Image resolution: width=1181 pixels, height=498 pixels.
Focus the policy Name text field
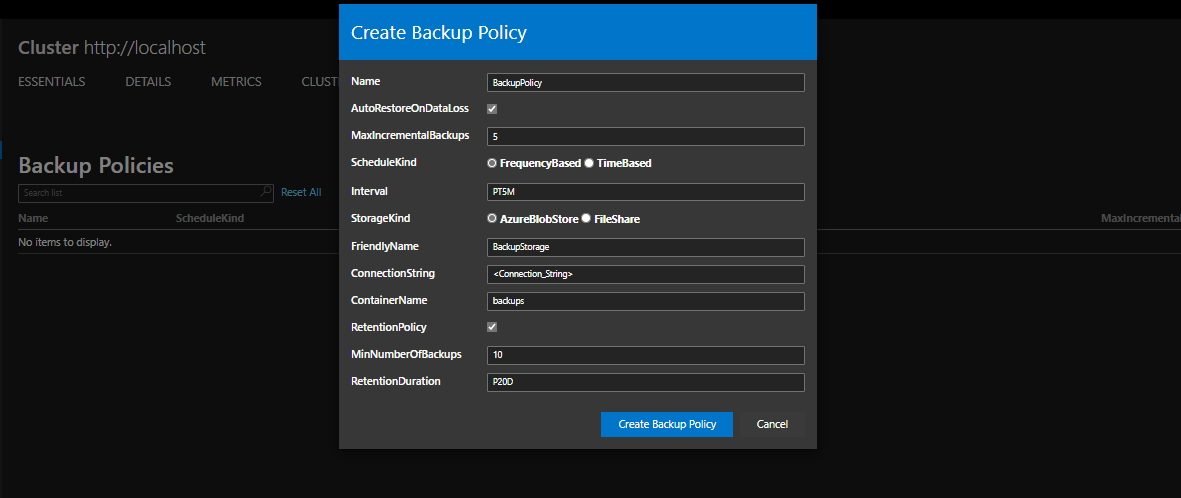645,83
